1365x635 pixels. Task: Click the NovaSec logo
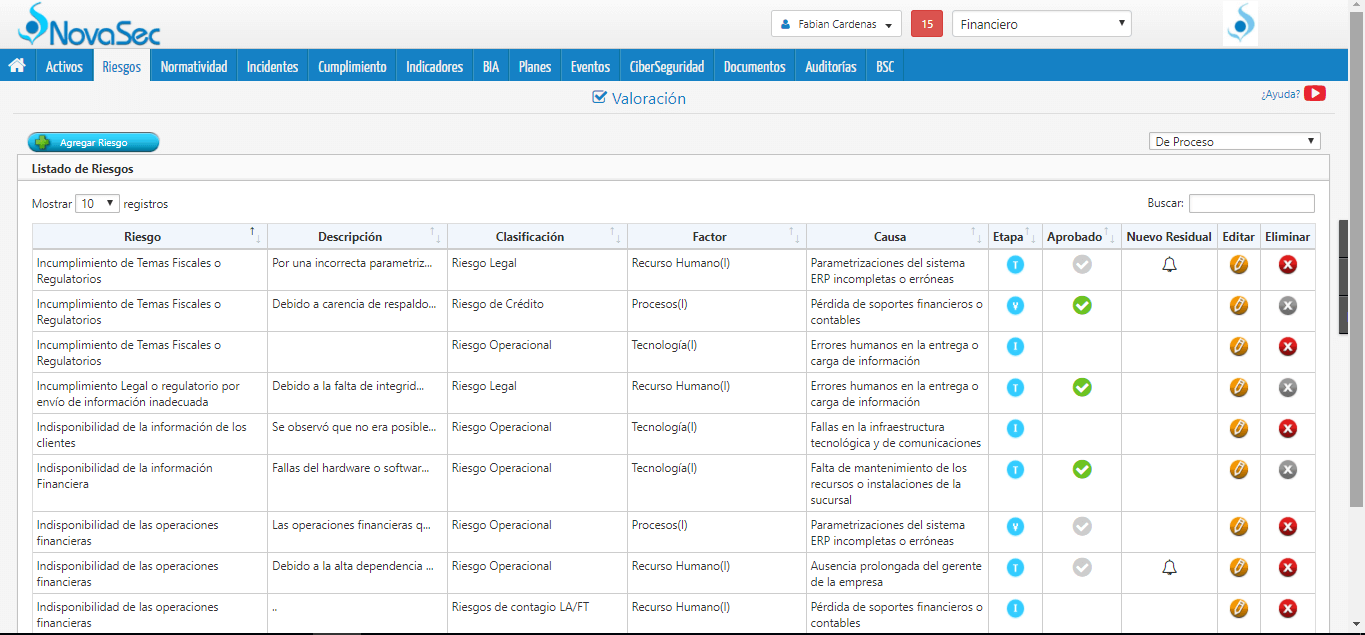[x=89, y=25]
